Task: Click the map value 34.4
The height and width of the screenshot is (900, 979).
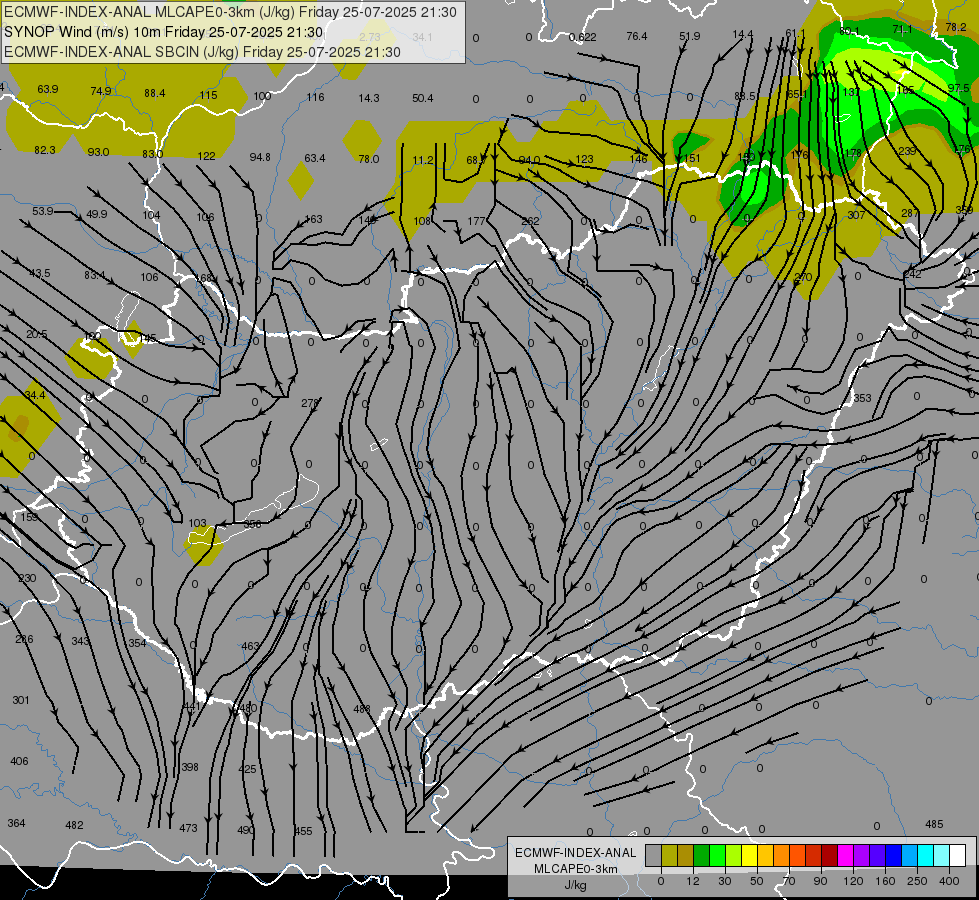Action: pyautogui.click(x=35, y=395)
